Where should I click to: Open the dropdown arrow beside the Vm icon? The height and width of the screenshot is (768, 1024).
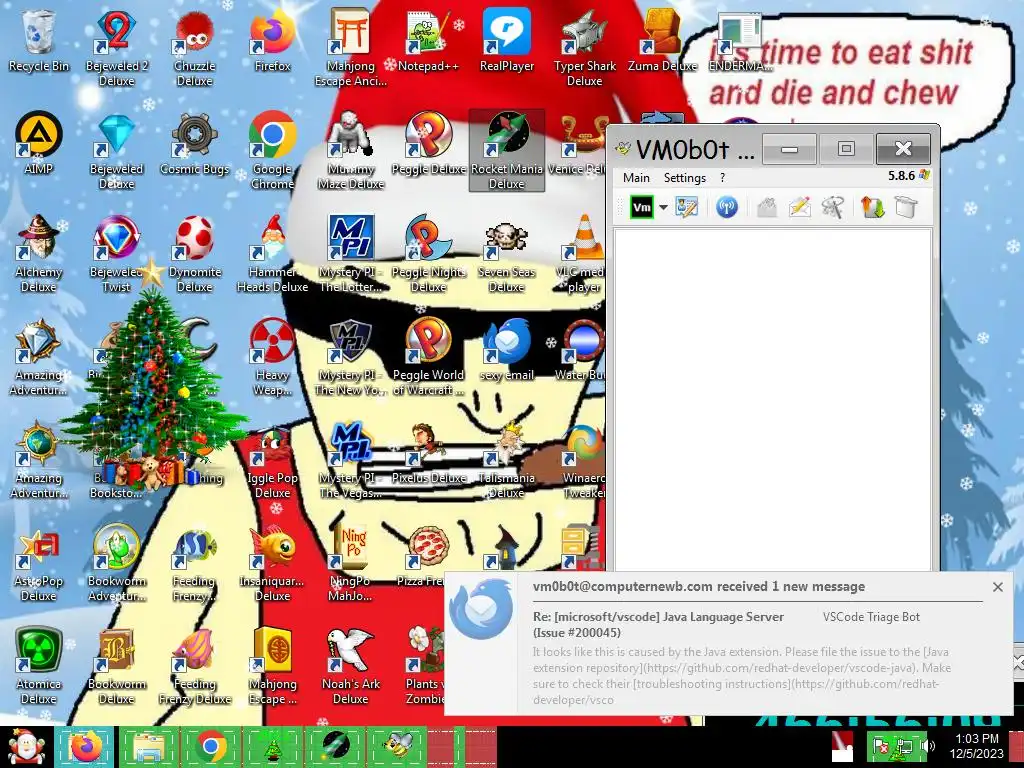pyautogui.click(x=663, y=208)
